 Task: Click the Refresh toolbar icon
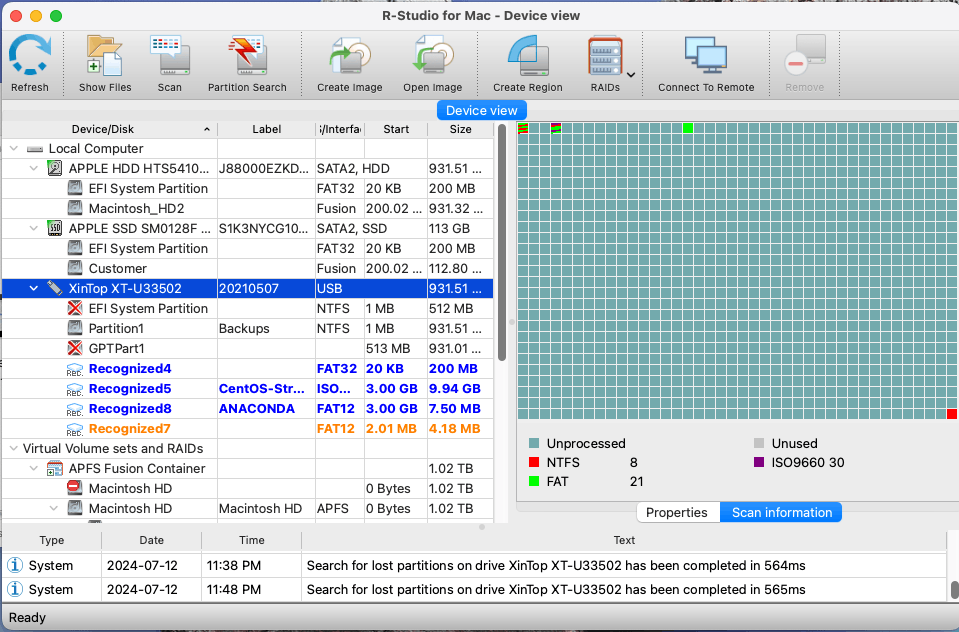tap(29, 56)
